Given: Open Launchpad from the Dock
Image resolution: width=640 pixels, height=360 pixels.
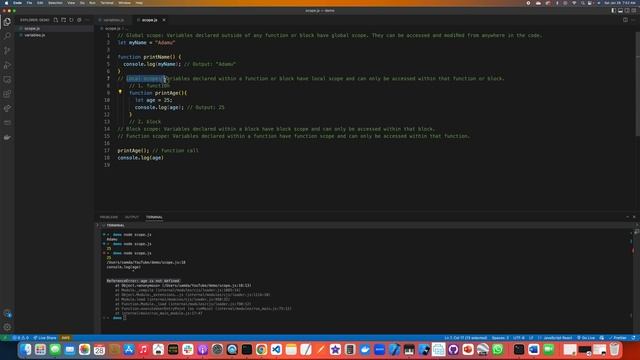Looking at the screenshot, I should pos(40,349).
